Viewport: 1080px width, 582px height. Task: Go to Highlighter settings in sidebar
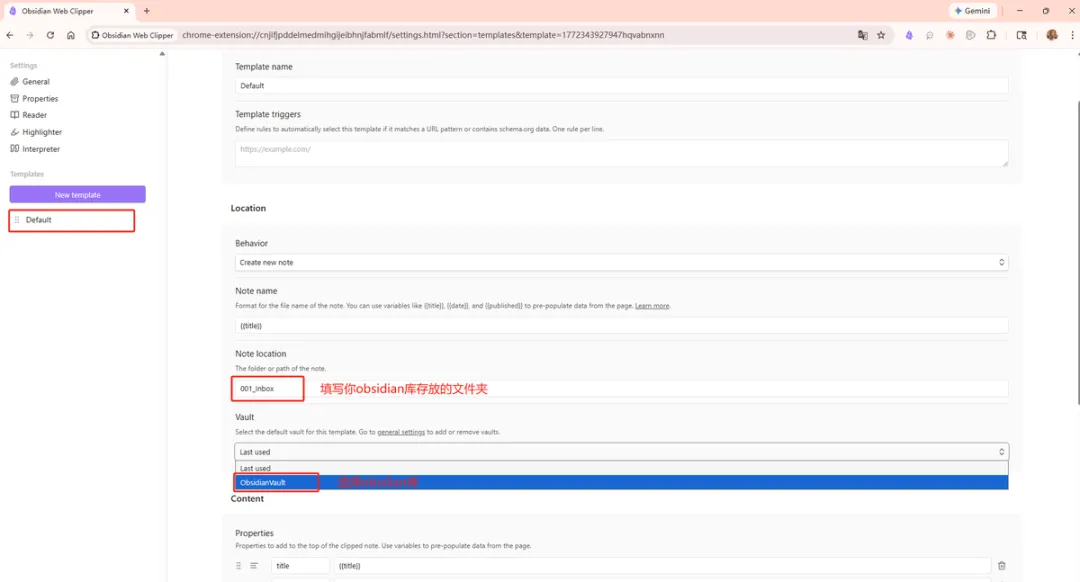[42, 132]
